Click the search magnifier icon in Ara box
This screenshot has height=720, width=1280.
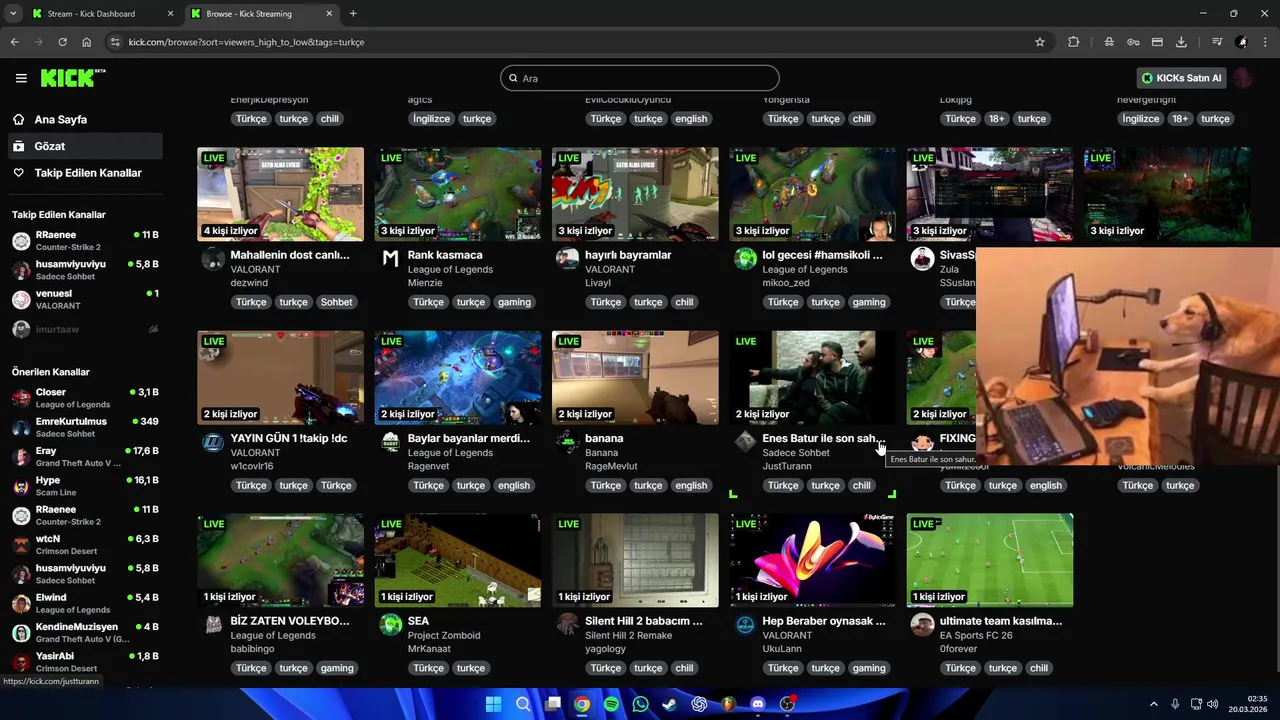(x=513, y=78)
